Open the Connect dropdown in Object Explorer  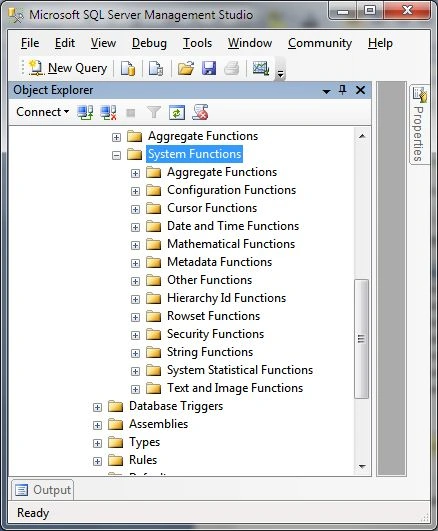click(x=42, y=112)
